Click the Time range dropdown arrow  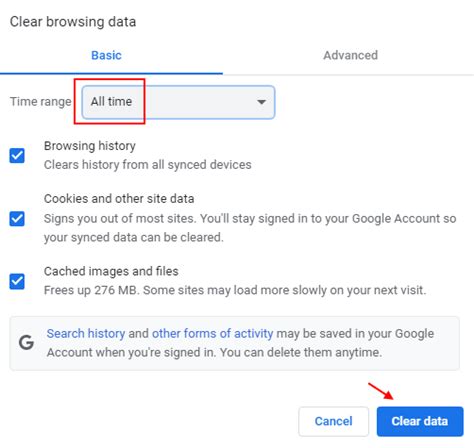pos(261,102)
